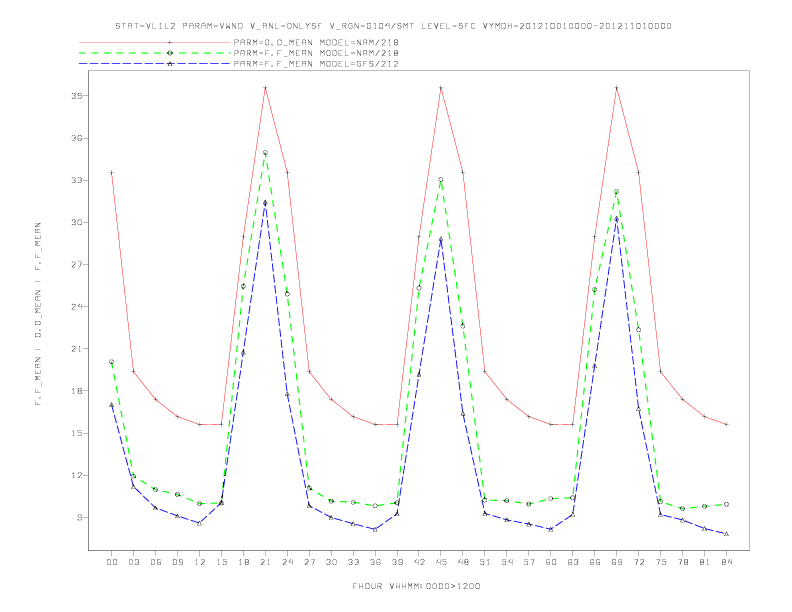
Task: Click y-axis tick label 15
Action: click(x=77, y=433)
